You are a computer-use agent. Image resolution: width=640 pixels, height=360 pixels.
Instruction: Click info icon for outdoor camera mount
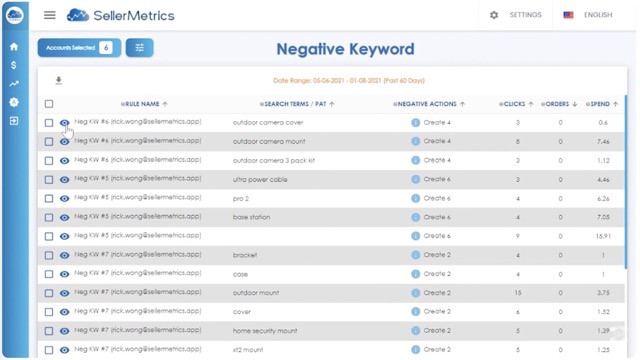click(416, 141)
